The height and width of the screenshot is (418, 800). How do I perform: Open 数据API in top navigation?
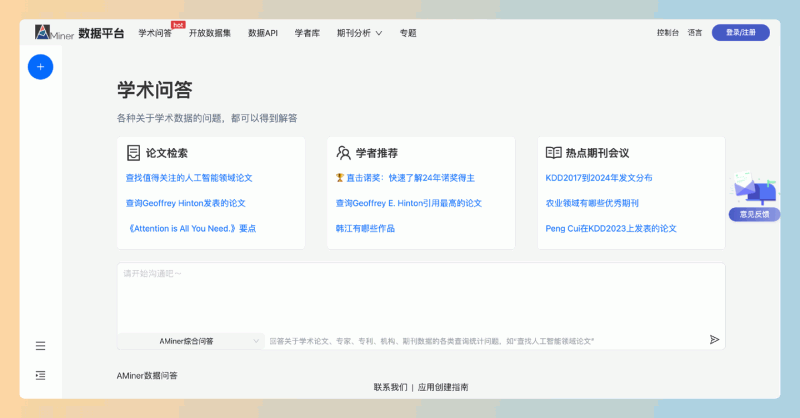(263, 33)
